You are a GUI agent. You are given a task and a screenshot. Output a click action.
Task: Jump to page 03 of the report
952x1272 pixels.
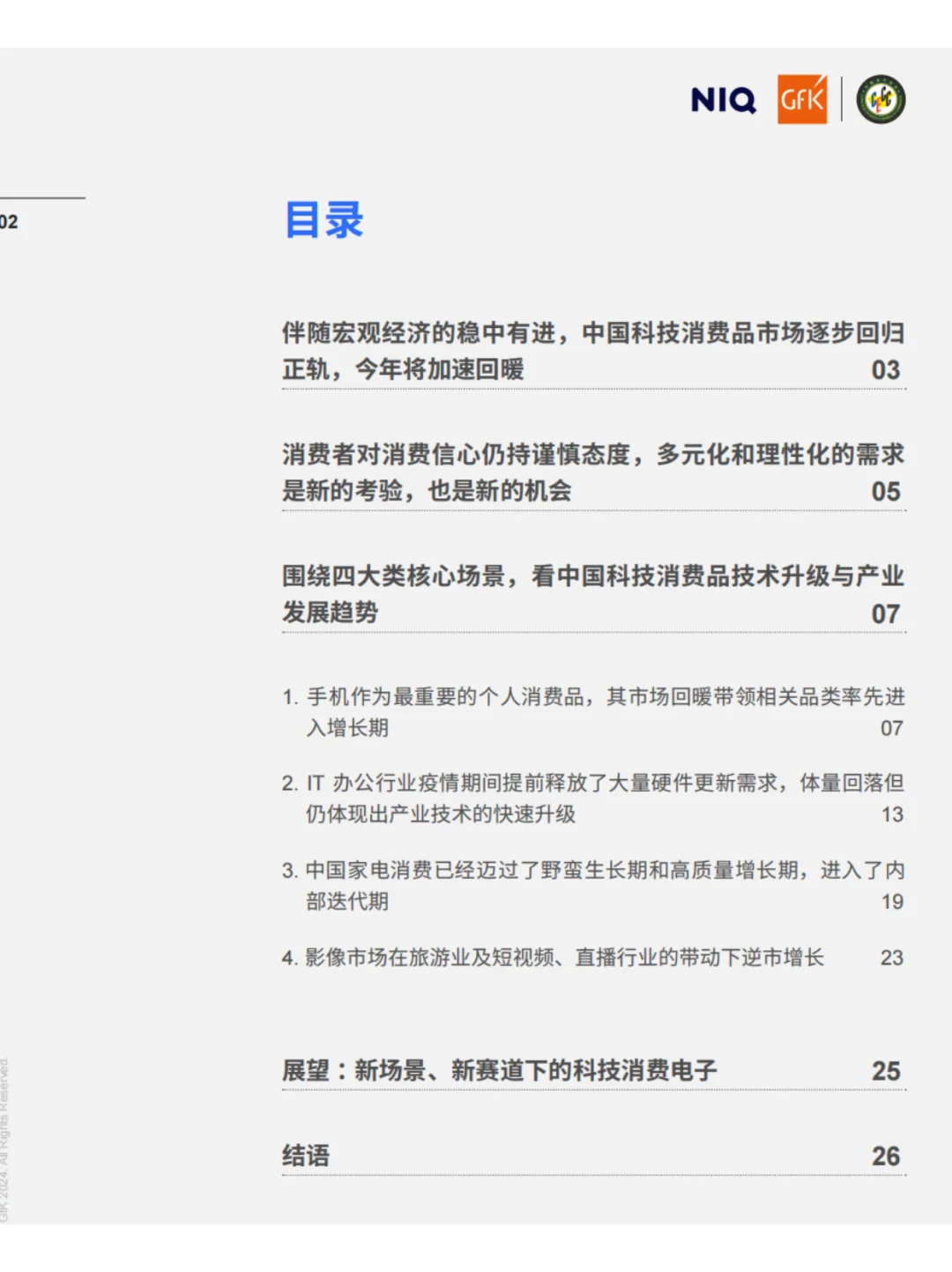tap(888, 369)
